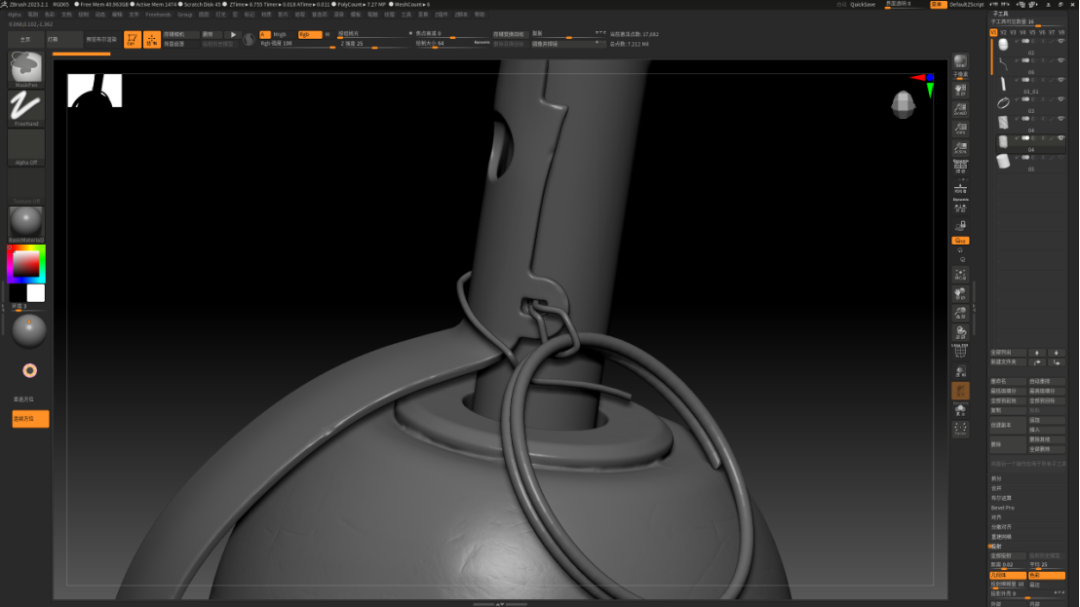Click the scroll document icon
This screenshot has width=1080, height=607.
pos(960,90)
